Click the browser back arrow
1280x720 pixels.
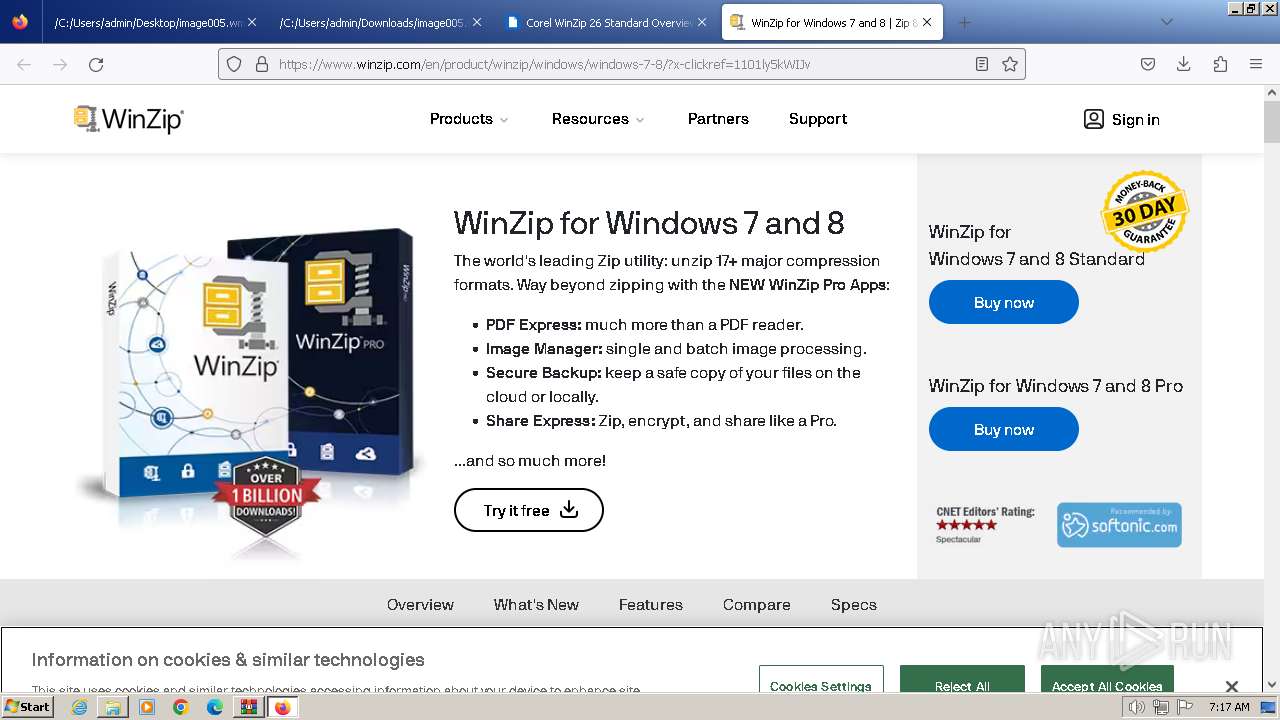click(24, 64)
